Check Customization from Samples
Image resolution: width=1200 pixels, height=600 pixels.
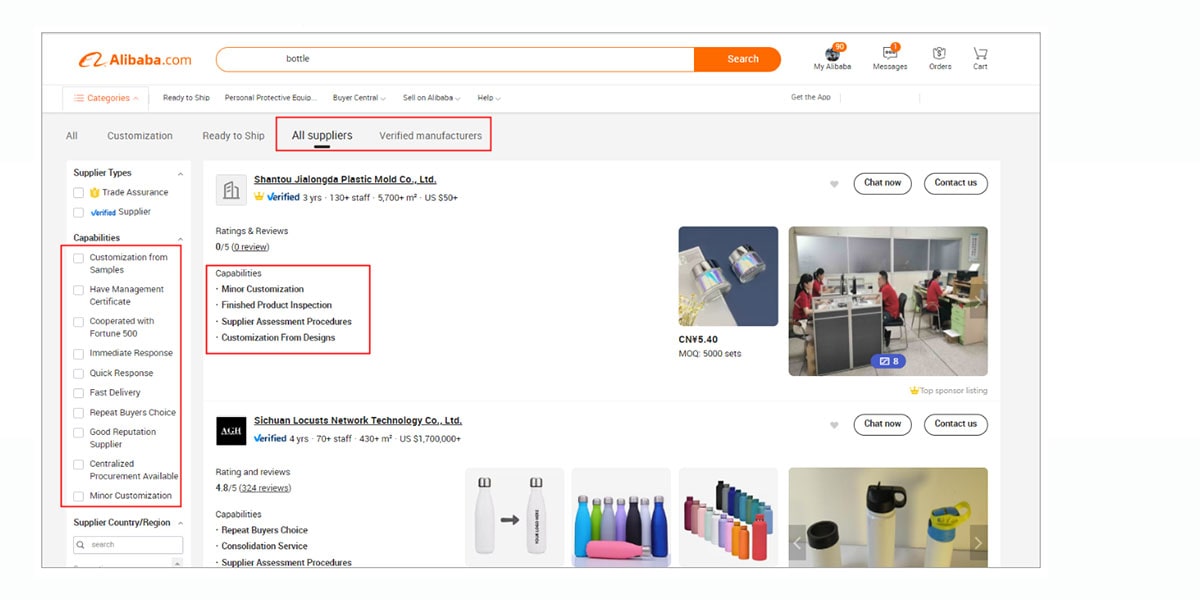79,258
